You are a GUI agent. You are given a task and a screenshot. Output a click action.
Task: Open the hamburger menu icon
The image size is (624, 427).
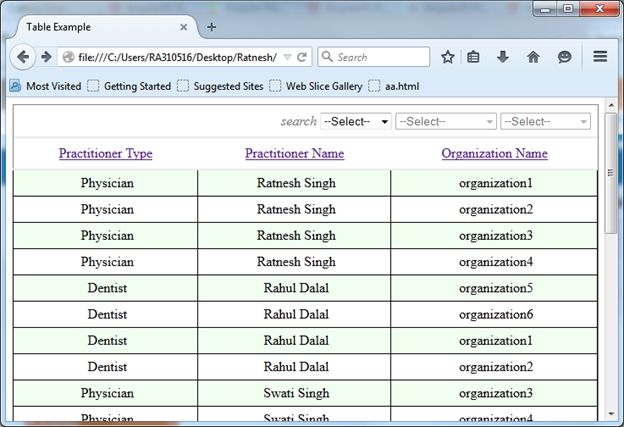coord(600,57)
